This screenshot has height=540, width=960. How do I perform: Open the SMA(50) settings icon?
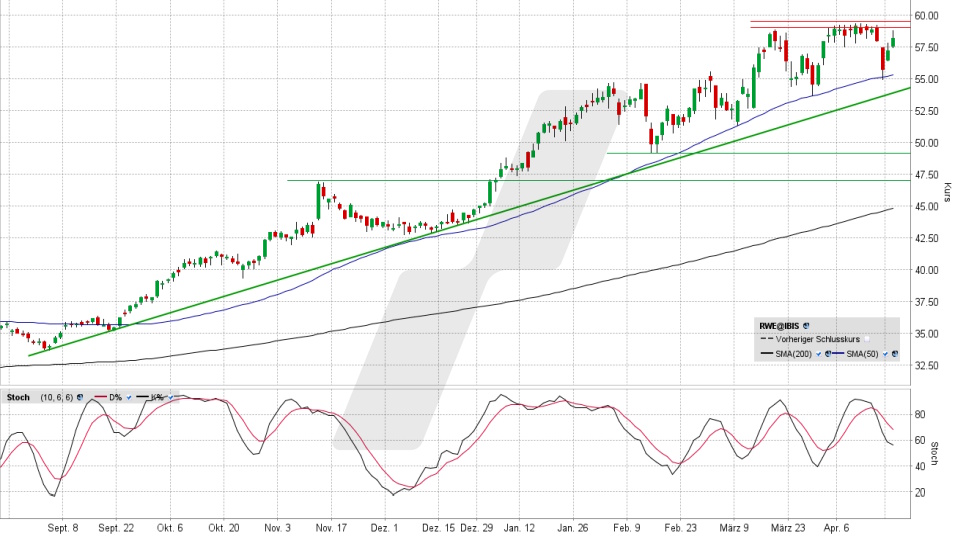pyautogui.click(x=895, y=354)
